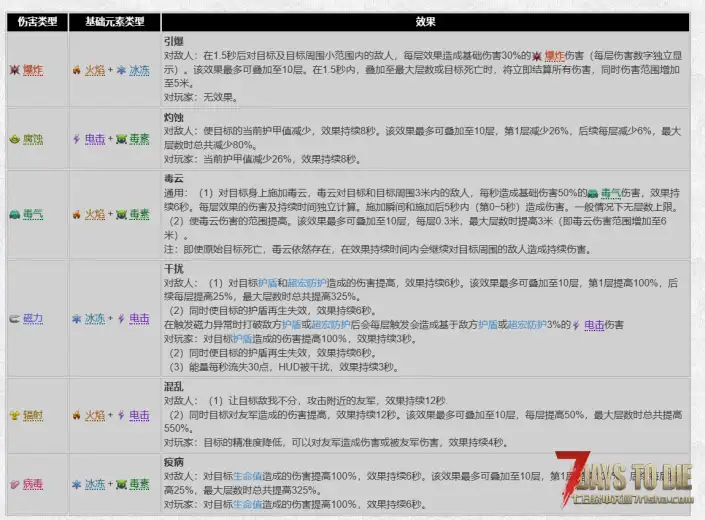
Task: Click the 冰冻 snowflake icon in the 磁力 row
Action: pos(76,319)
